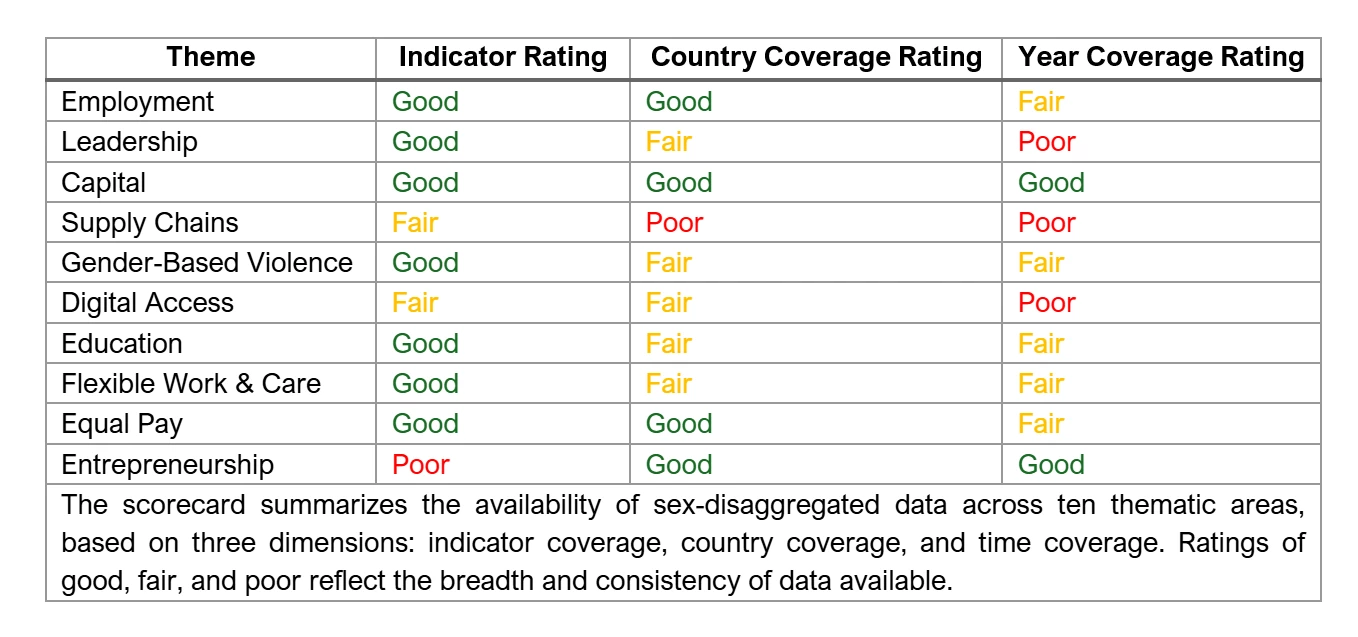Click Supply Chains' Poor country coverage rating
This screenshot has height=637, width=1358.
click(x=674, y=223)
